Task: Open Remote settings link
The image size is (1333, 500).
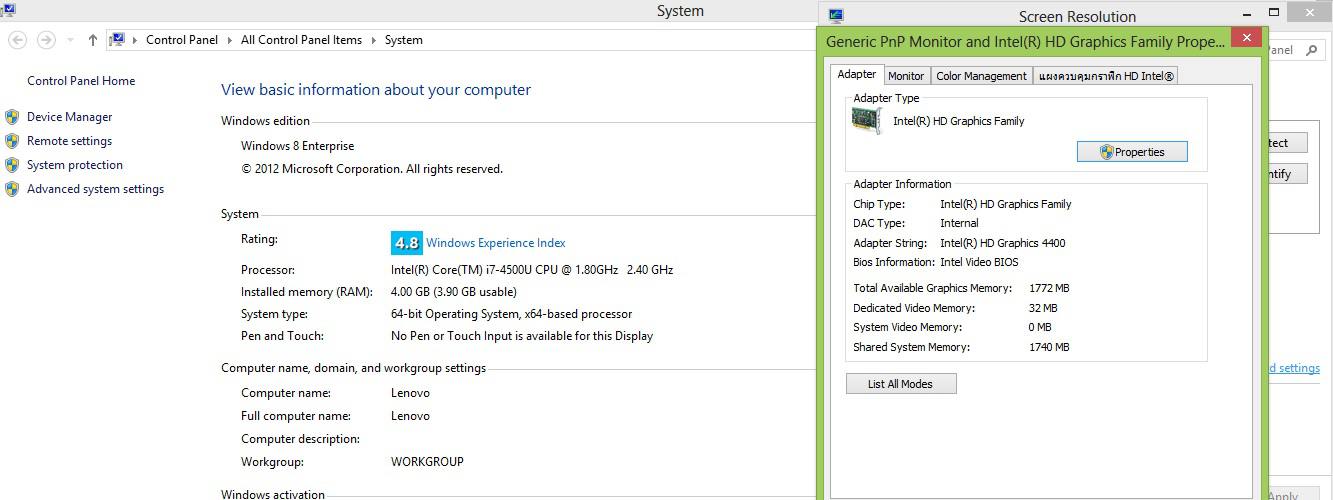Action: pos(69,141)
